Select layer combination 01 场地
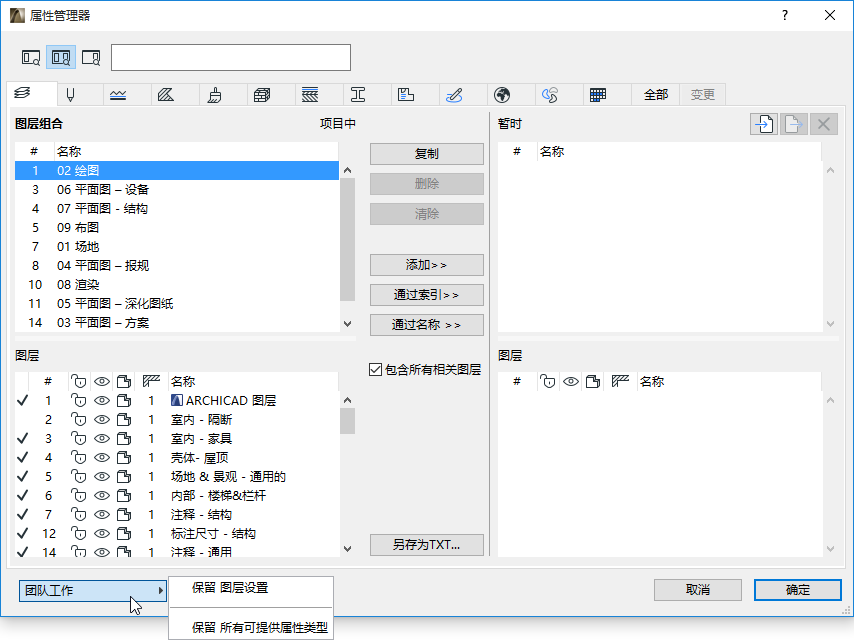This screenshot has width=854, height=640. click(177, 247)
